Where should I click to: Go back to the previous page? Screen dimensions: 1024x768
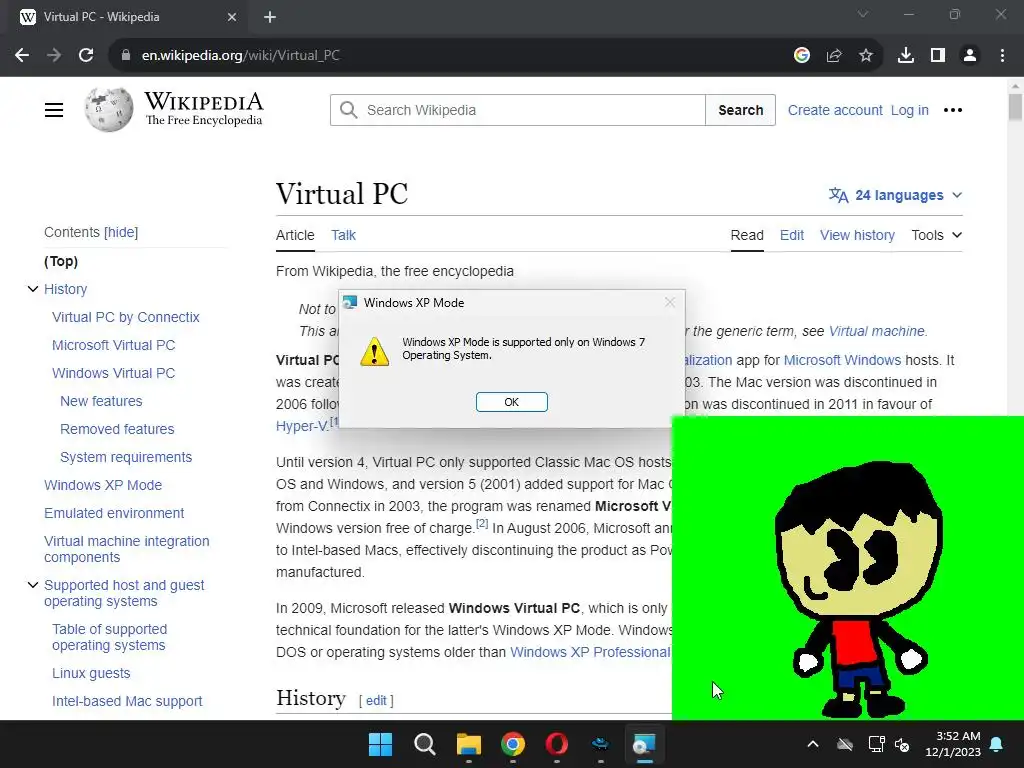point(22,56)
